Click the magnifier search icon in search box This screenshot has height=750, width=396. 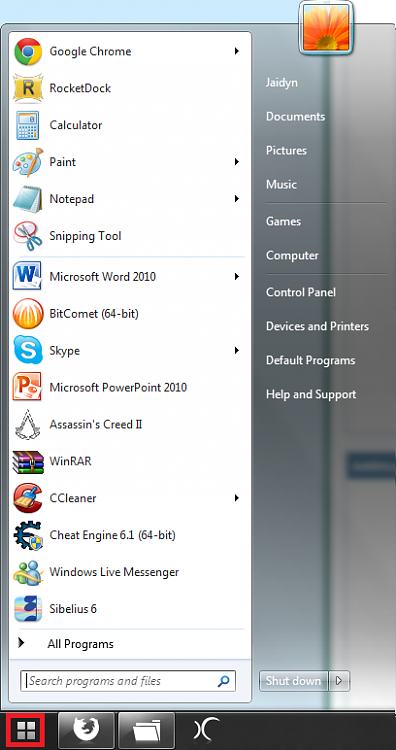[223, 681]
